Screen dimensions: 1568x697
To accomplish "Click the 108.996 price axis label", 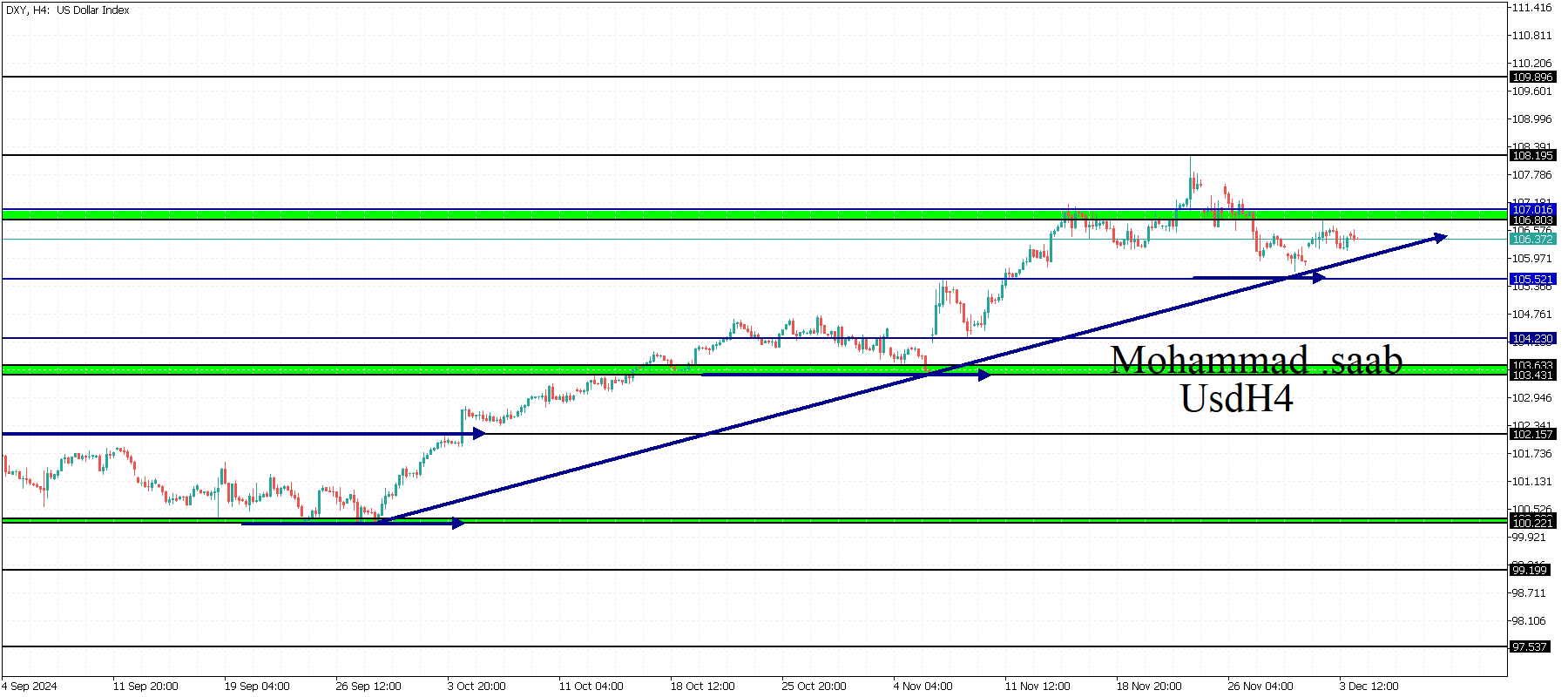I will coord(1532,119).
